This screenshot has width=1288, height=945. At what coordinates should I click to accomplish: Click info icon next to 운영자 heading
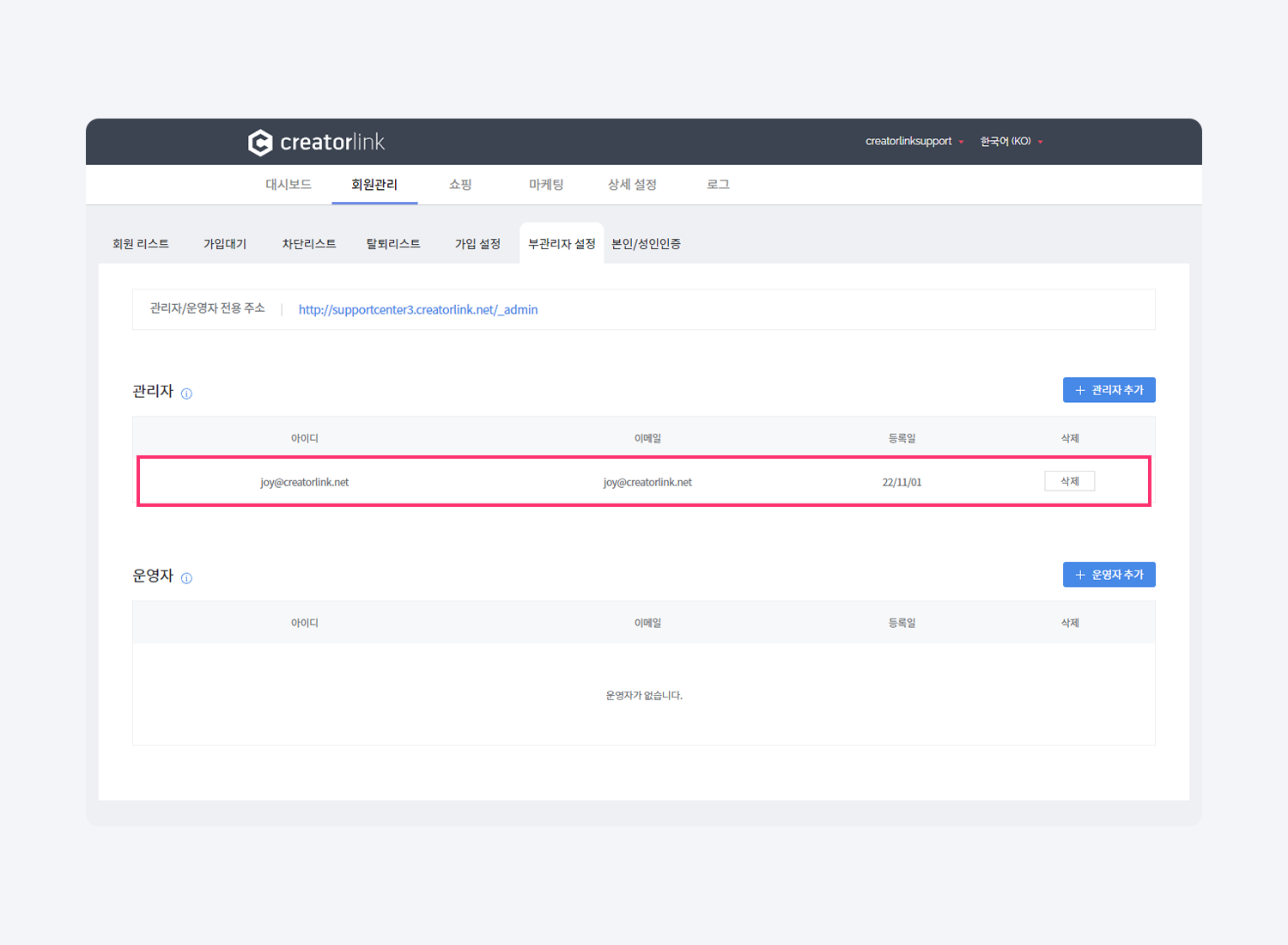186,578
